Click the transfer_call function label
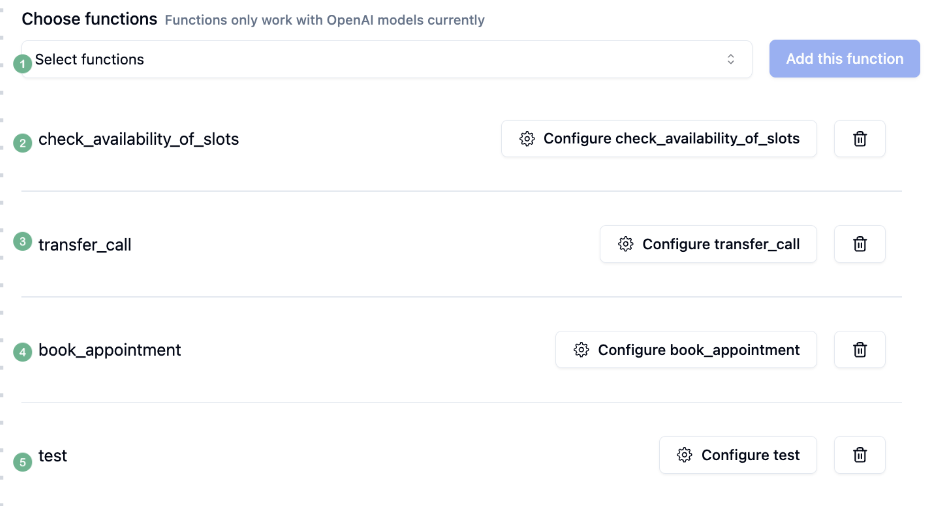The image size is (934, 506). [x=85, y=244]
